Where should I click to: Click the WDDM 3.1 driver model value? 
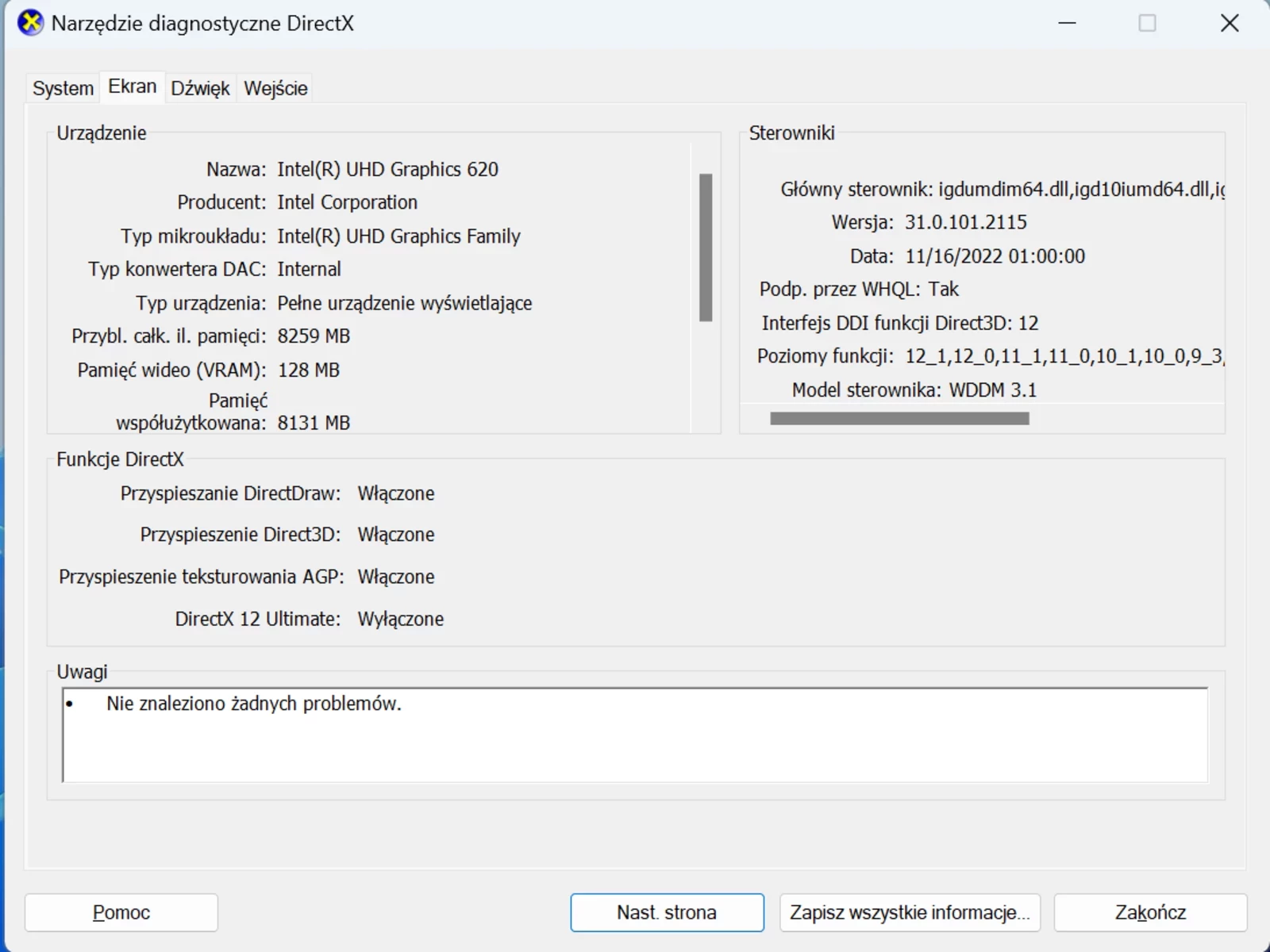[x=993, y=390]
